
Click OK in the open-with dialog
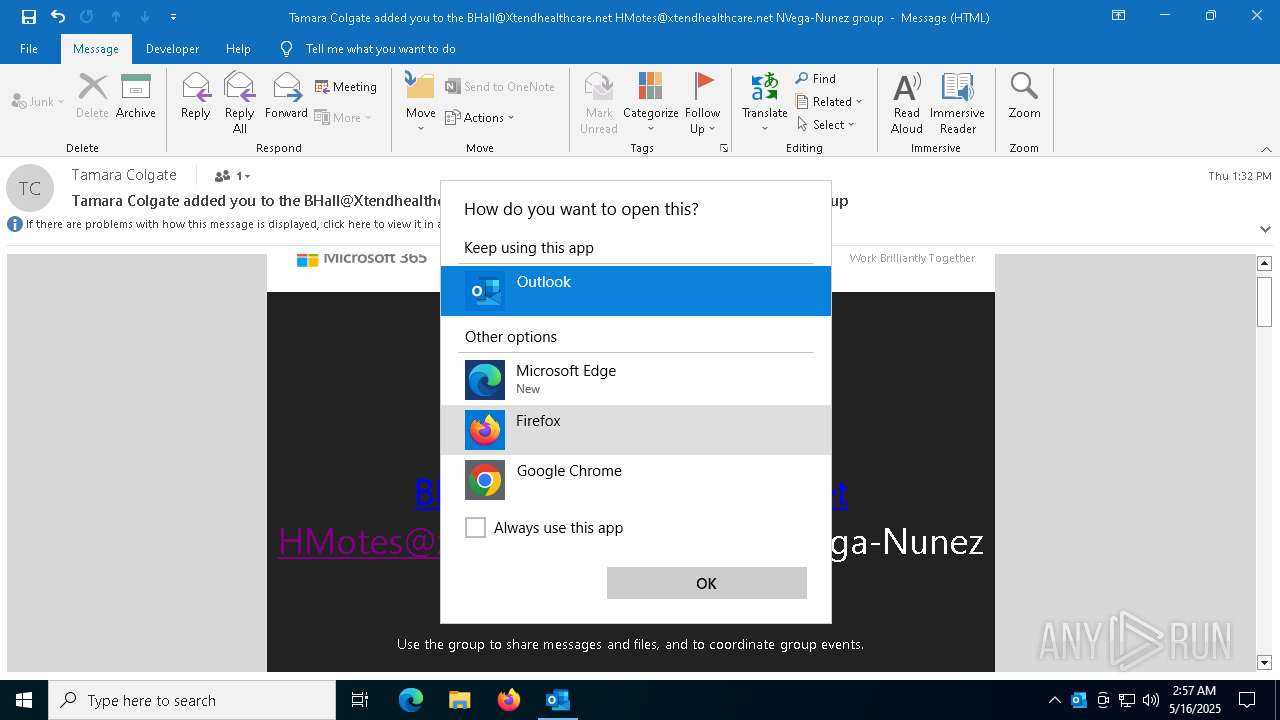706,583
